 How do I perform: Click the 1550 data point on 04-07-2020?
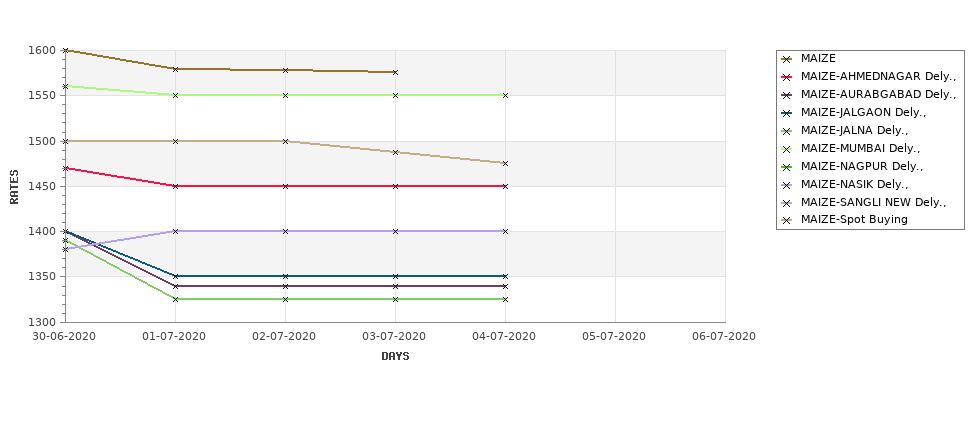click(x=505, y=95)
